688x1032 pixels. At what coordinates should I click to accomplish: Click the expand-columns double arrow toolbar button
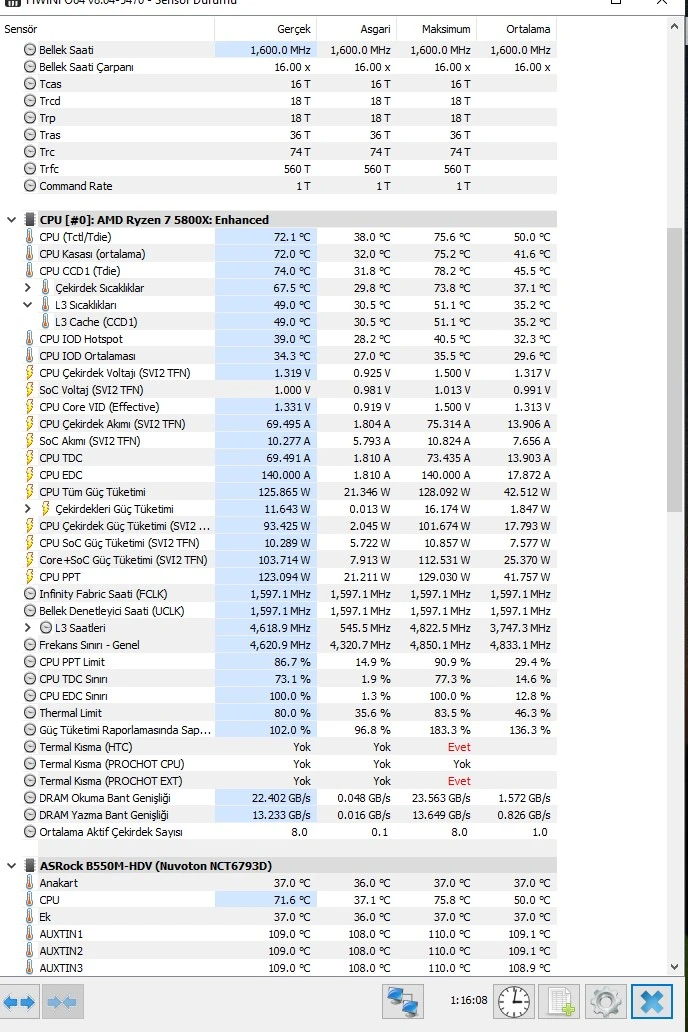point(19,1002)
